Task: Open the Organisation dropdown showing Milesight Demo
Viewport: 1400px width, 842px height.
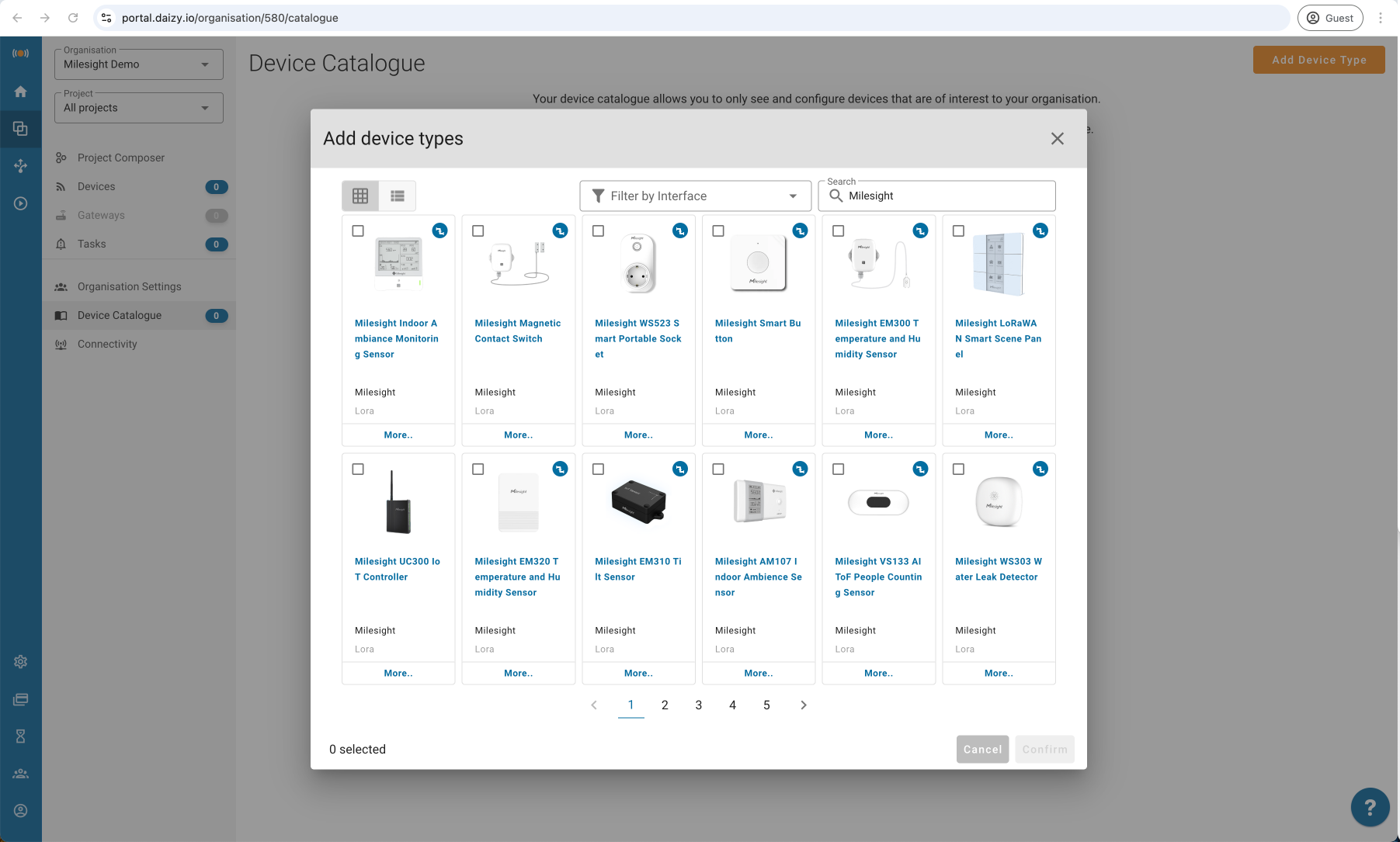Action: [139, 64]
